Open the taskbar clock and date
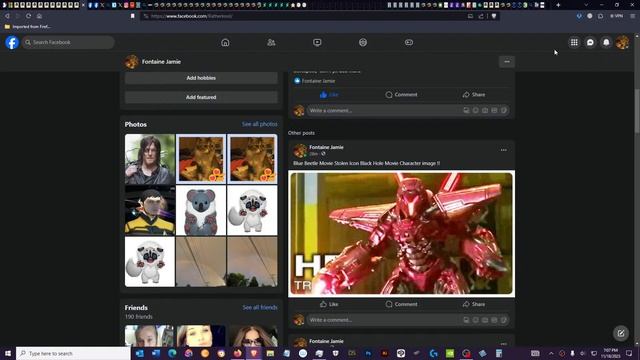The width and height of the screenshot is (640, 360). coord(610,353)
